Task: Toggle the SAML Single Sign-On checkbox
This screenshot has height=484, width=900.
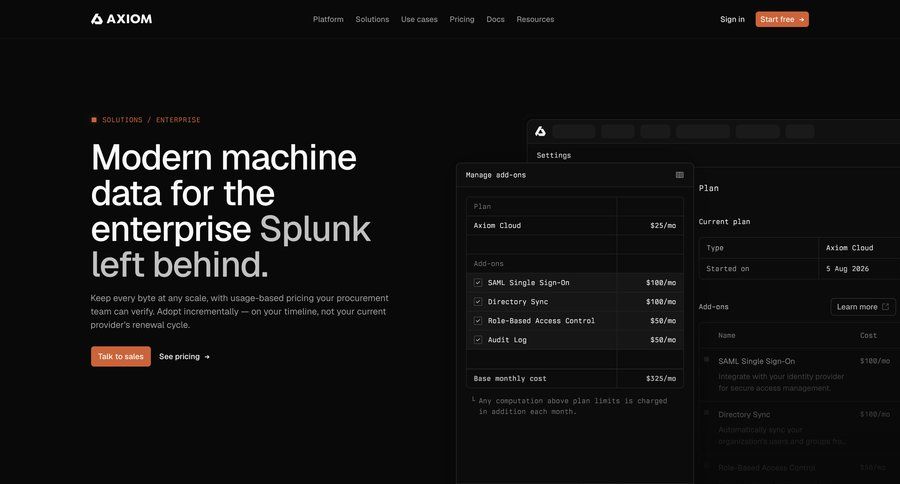Action: (x=478, y=282)
